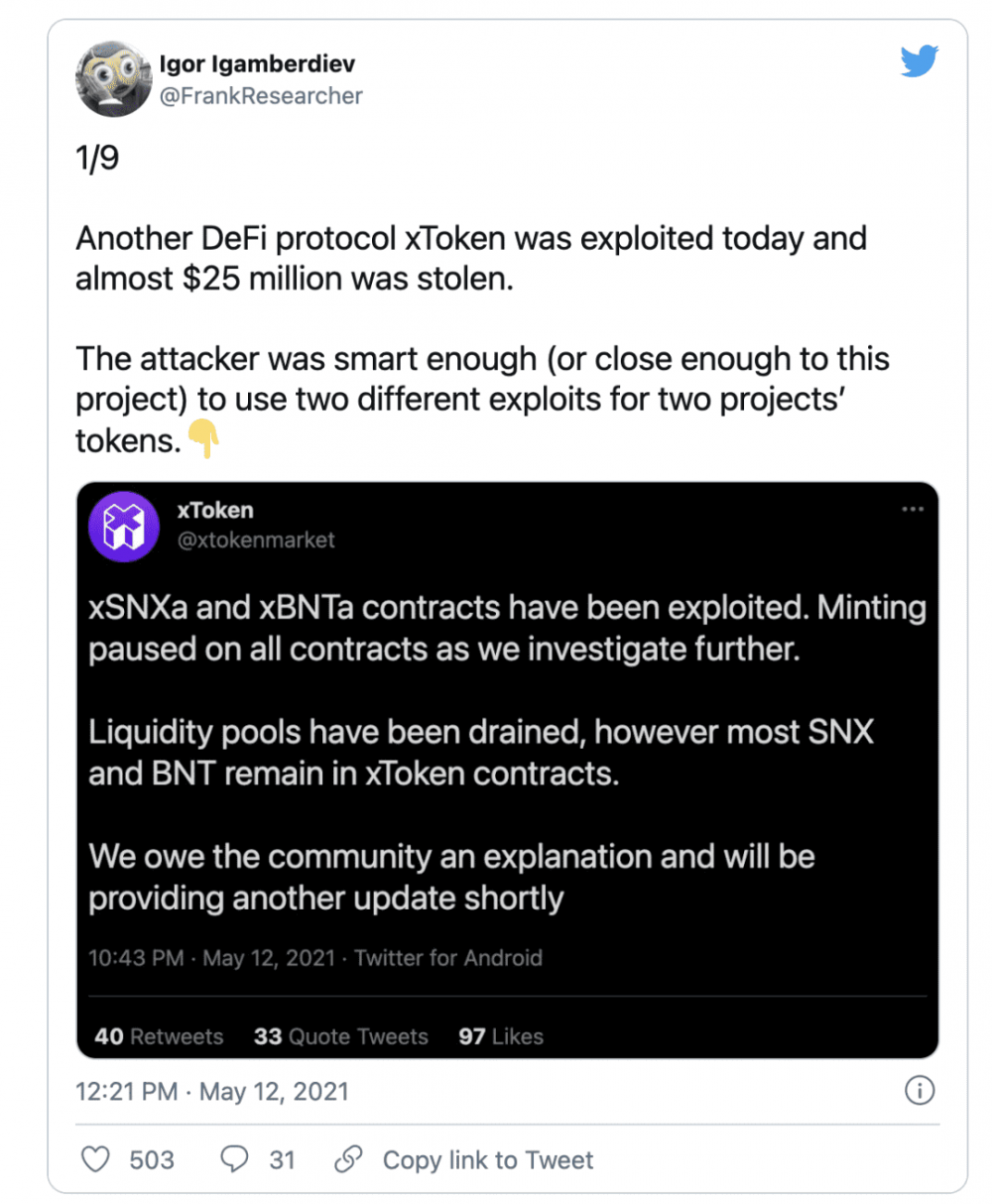Click the 31 reply count
The image size is (992, 1204).
282,1159
